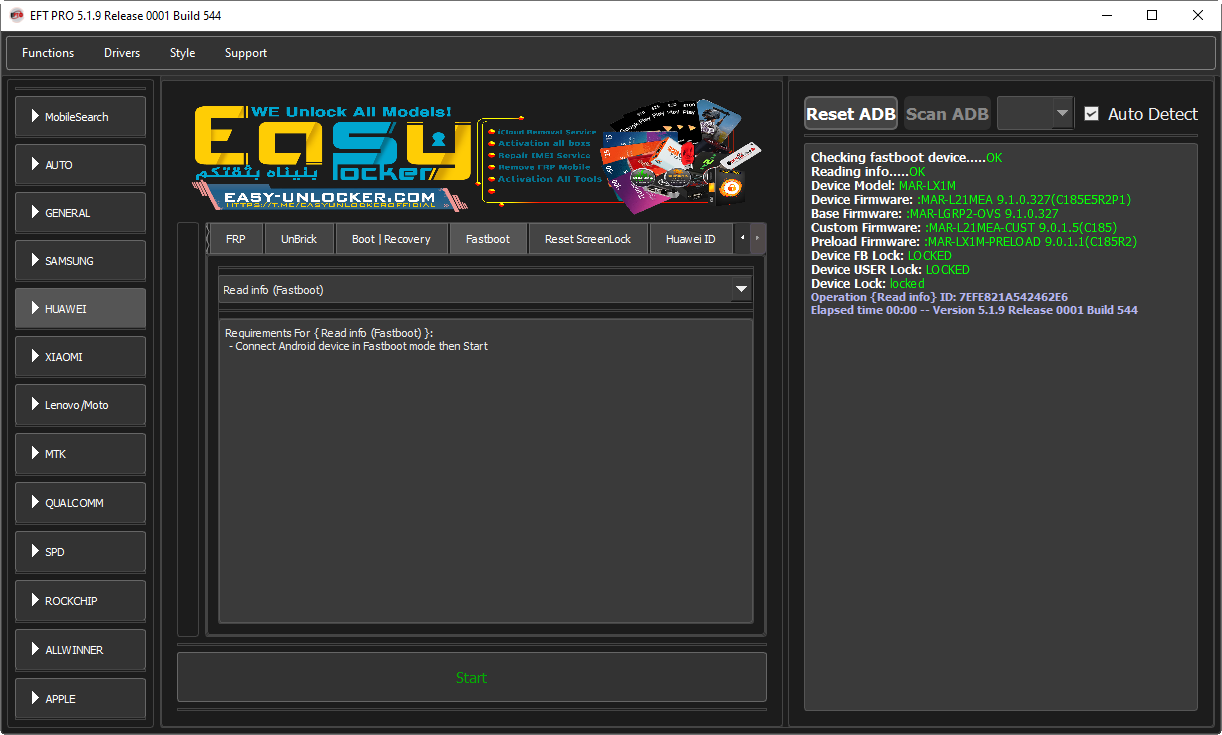Switch to the FRP tab
Screen dimensions: 1222x735
coord(235,239)
